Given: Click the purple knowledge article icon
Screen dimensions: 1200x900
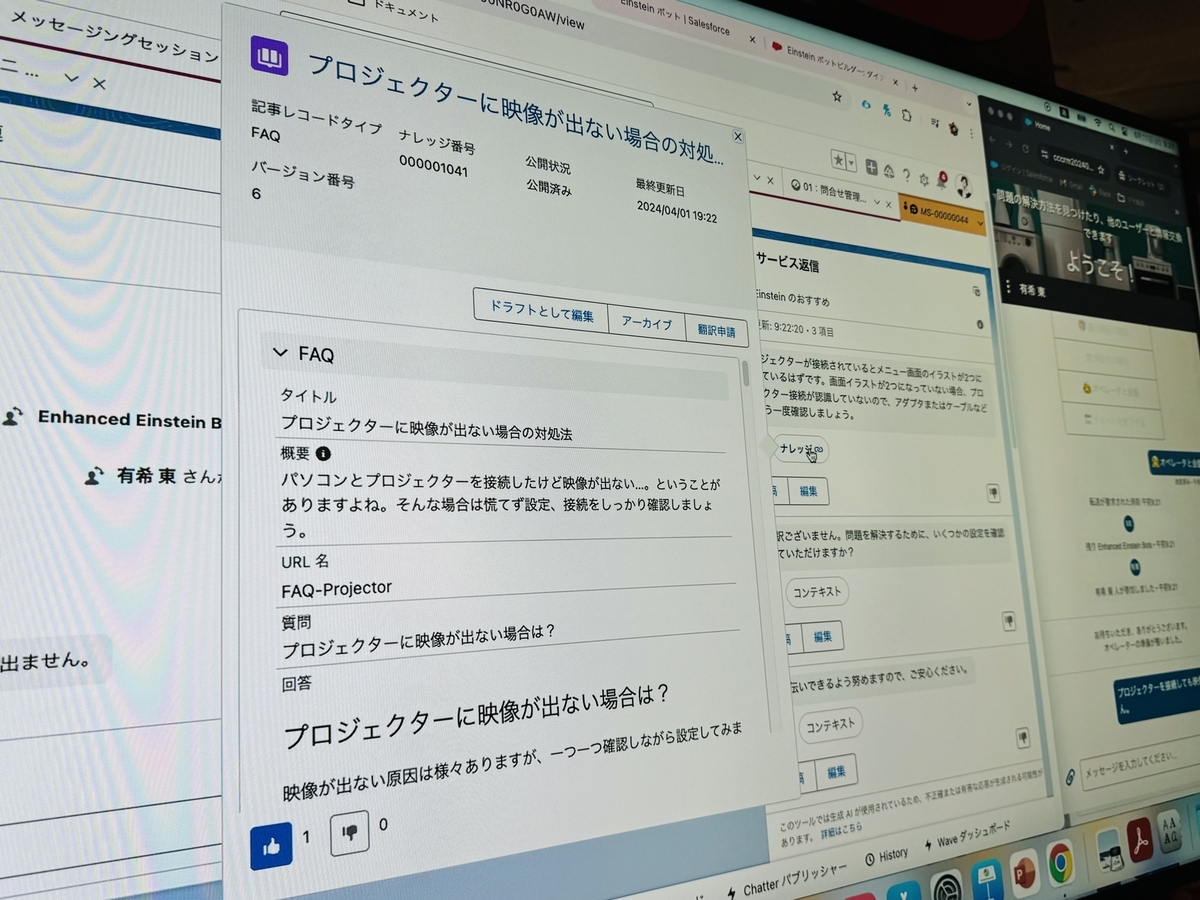Looking at the screenshot, I should (269, 56).
